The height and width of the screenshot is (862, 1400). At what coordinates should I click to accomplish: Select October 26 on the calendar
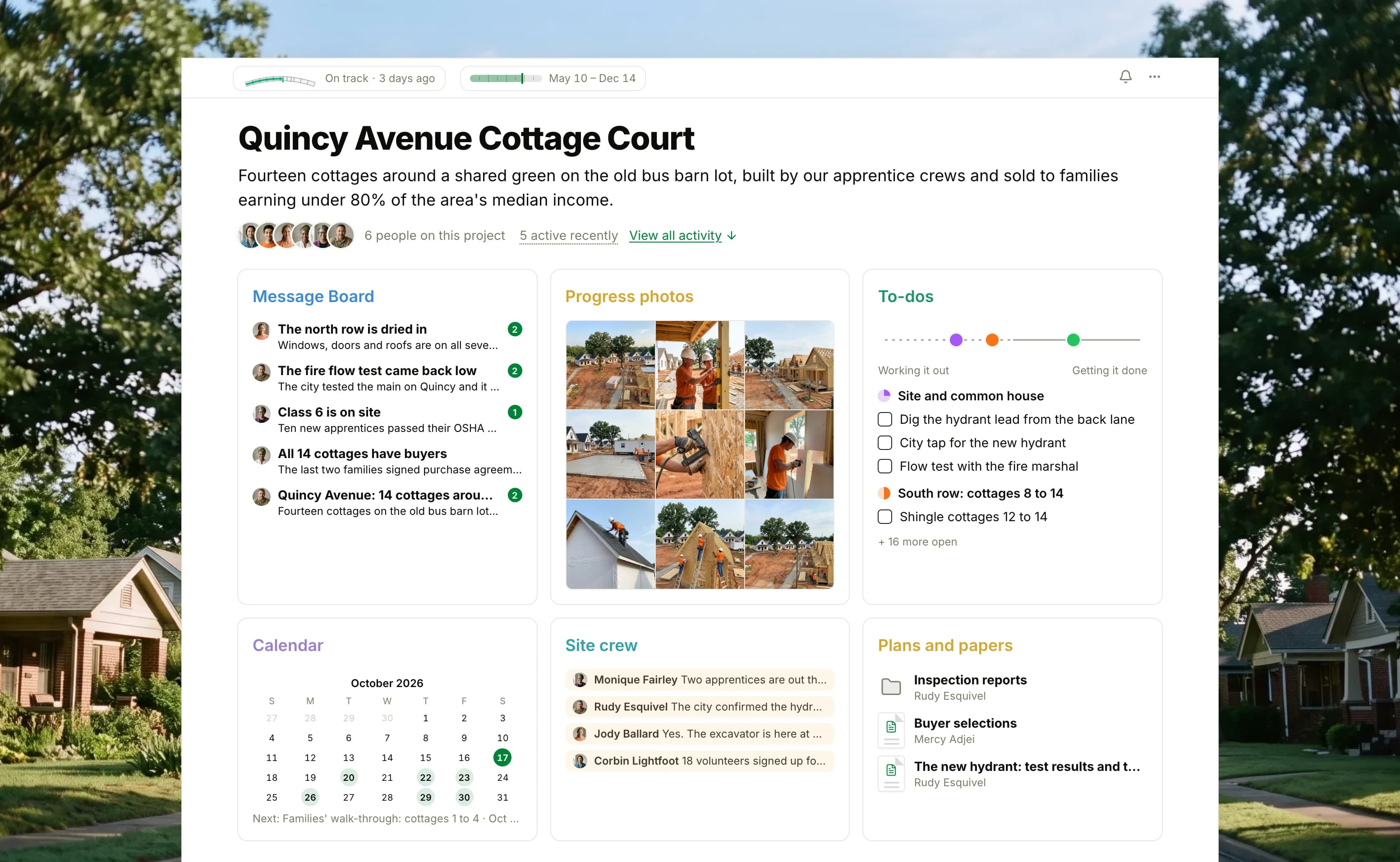[310, 797]
